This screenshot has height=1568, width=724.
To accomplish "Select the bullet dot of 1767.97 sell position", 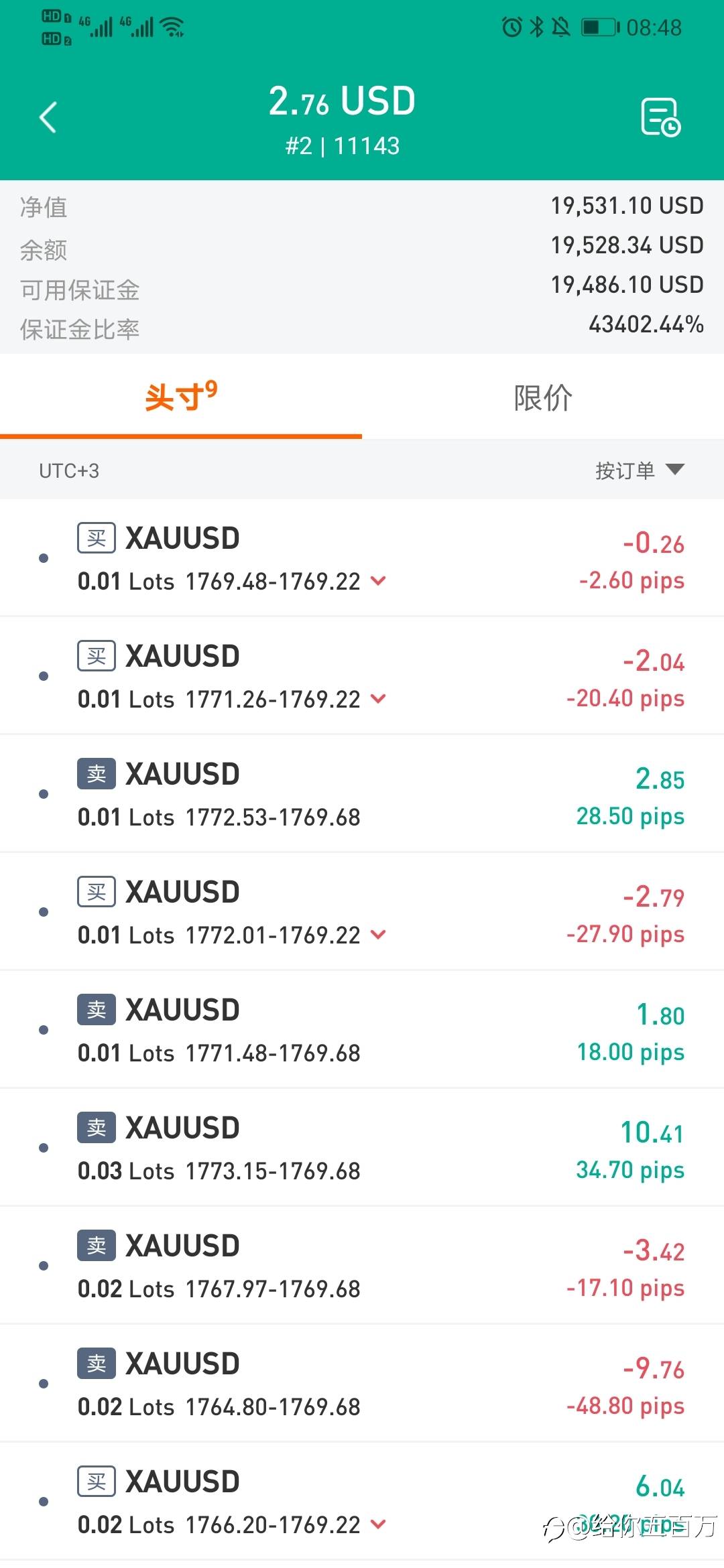I will point(44,1266).
